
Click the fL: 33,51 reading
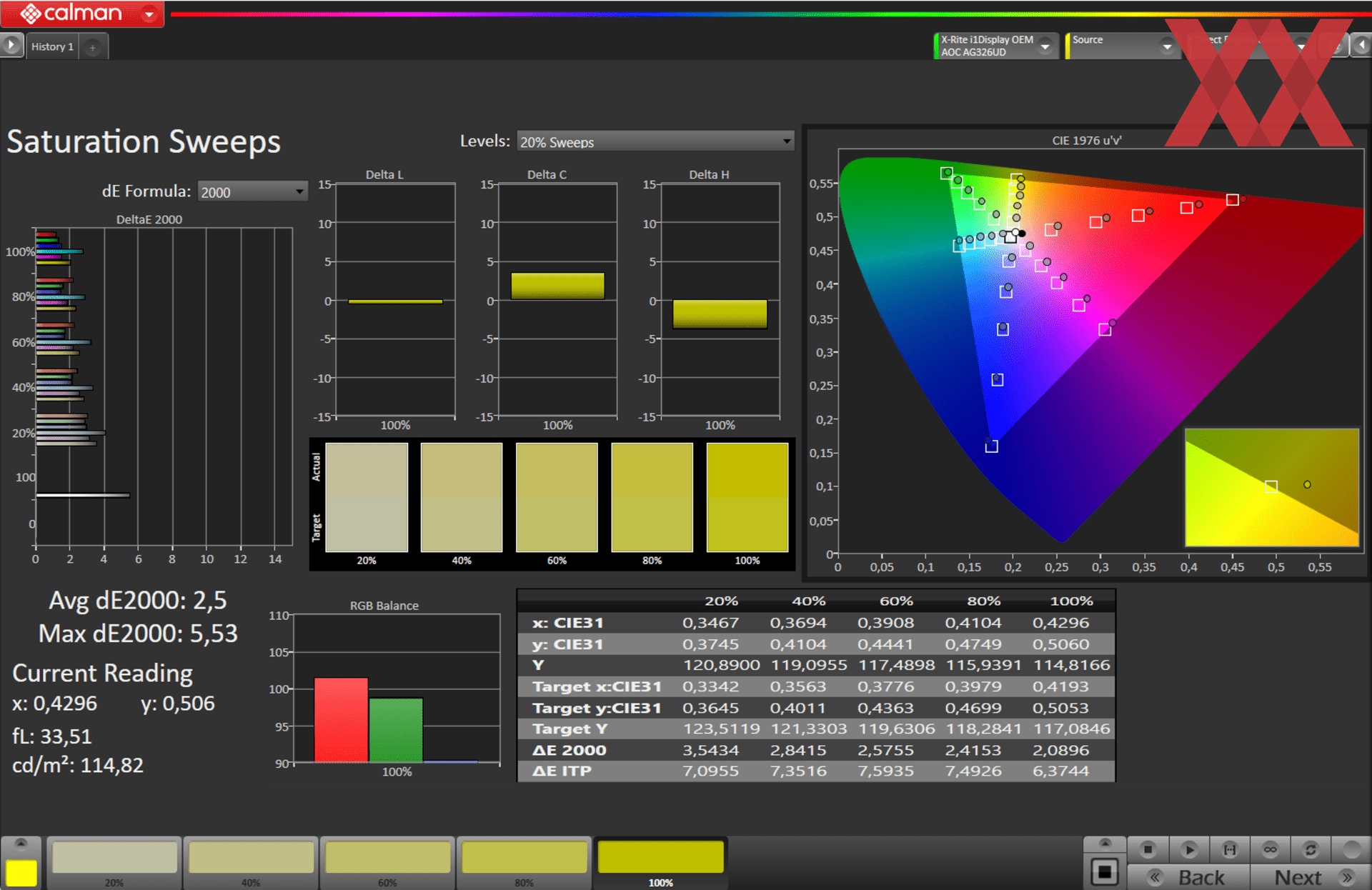[x=51, y=736]
